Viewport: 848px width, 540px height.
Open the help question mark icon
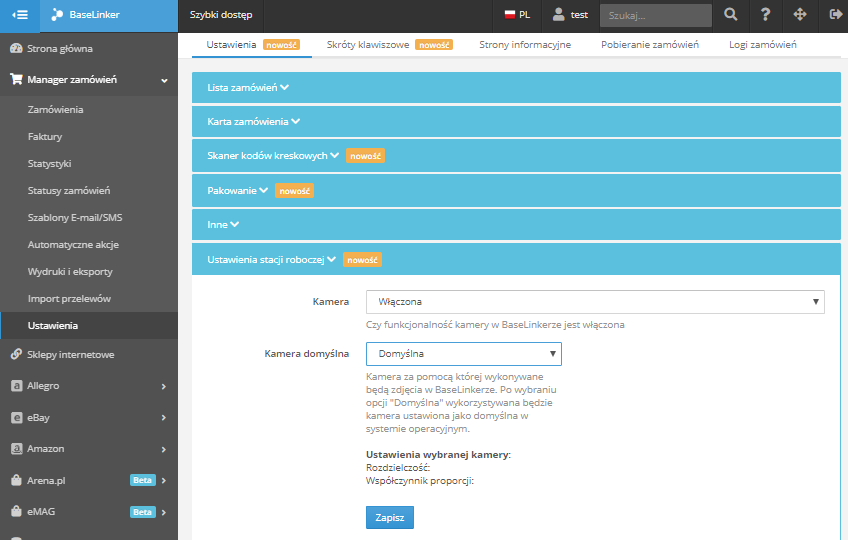pos(765,15)
